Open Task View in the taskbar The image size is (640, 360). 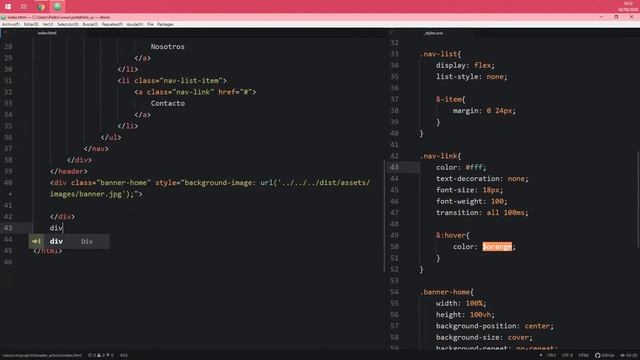[24, 6]
